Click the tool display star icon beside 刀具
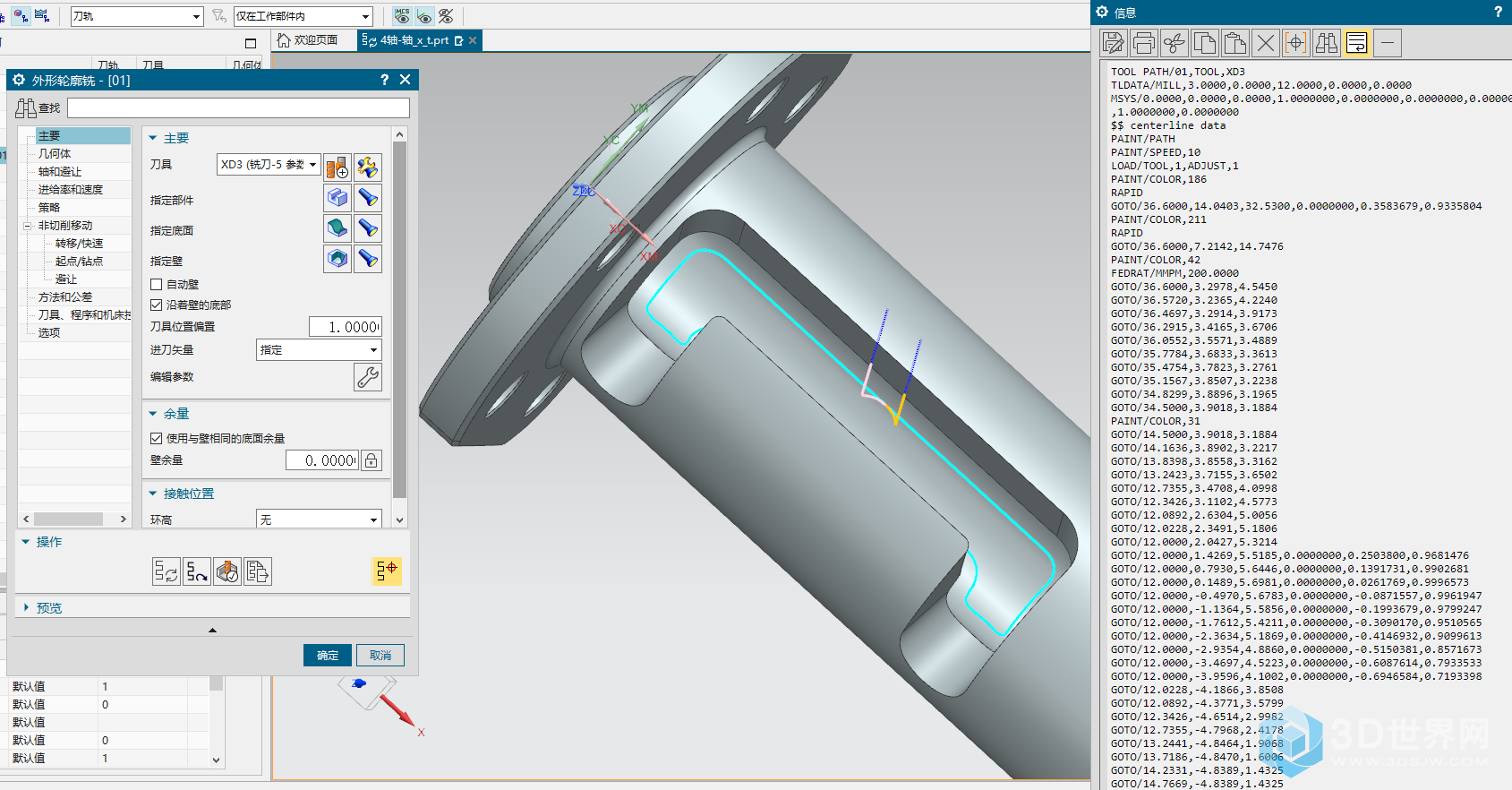 368,167
